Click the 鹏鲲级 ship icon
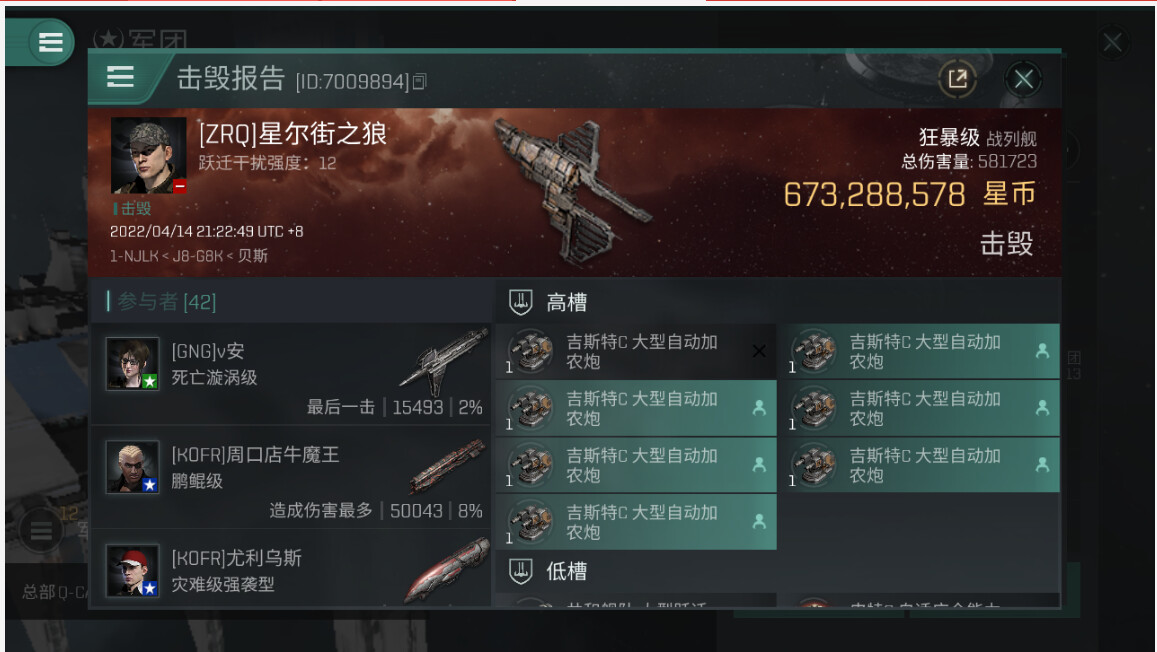Image resolution: width=1157 pixels, height=652 pixels. click(x=448, y=466)
